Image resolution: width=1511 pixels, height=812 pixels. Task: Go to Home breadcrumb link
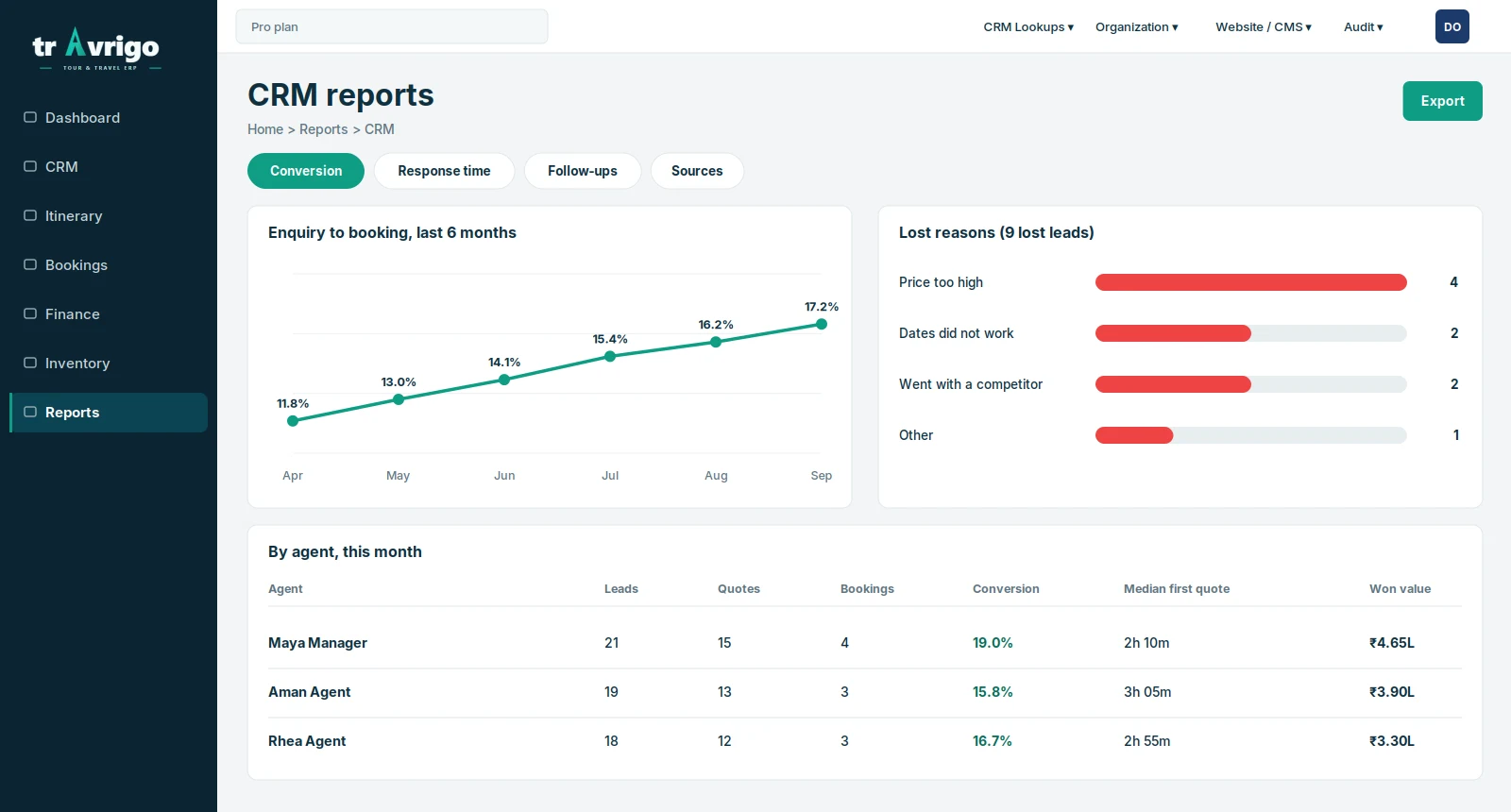point(265,129)
